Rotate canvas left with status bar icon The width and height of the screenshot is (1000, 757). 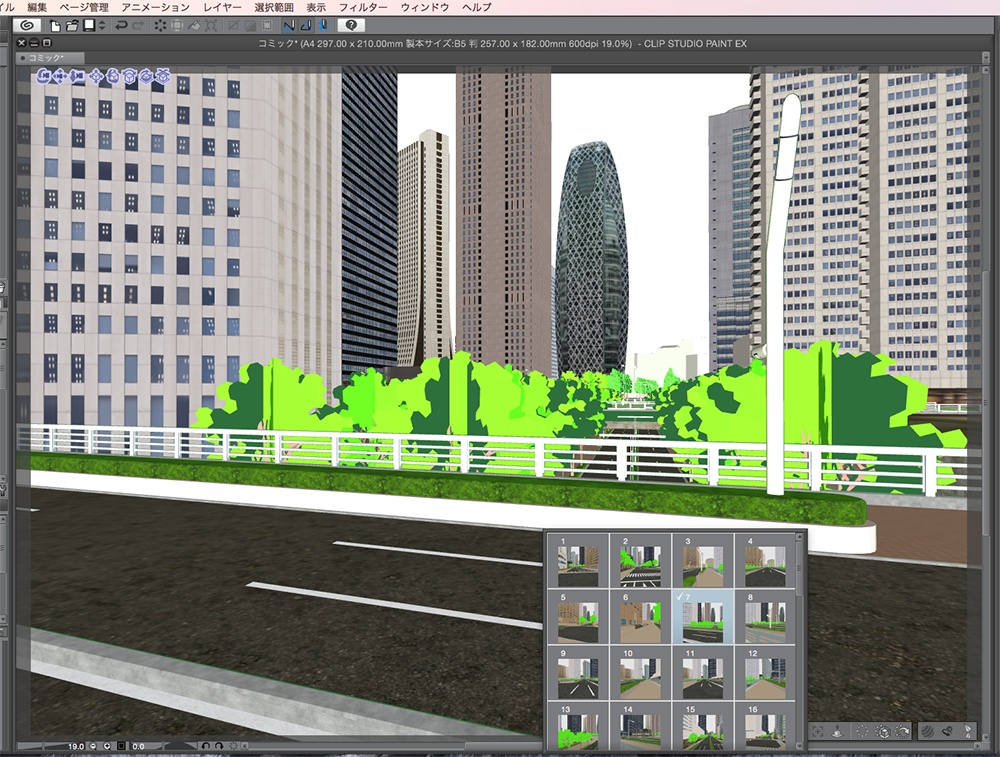(205, 746)
